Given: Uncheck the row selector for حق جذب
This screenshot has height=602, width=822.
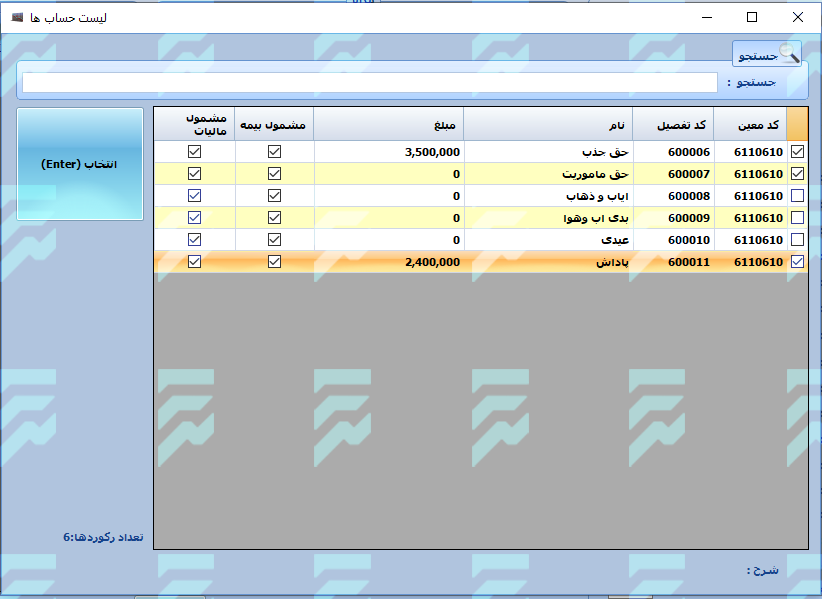Looking at the screenshot, I should [x=797, y=152].
